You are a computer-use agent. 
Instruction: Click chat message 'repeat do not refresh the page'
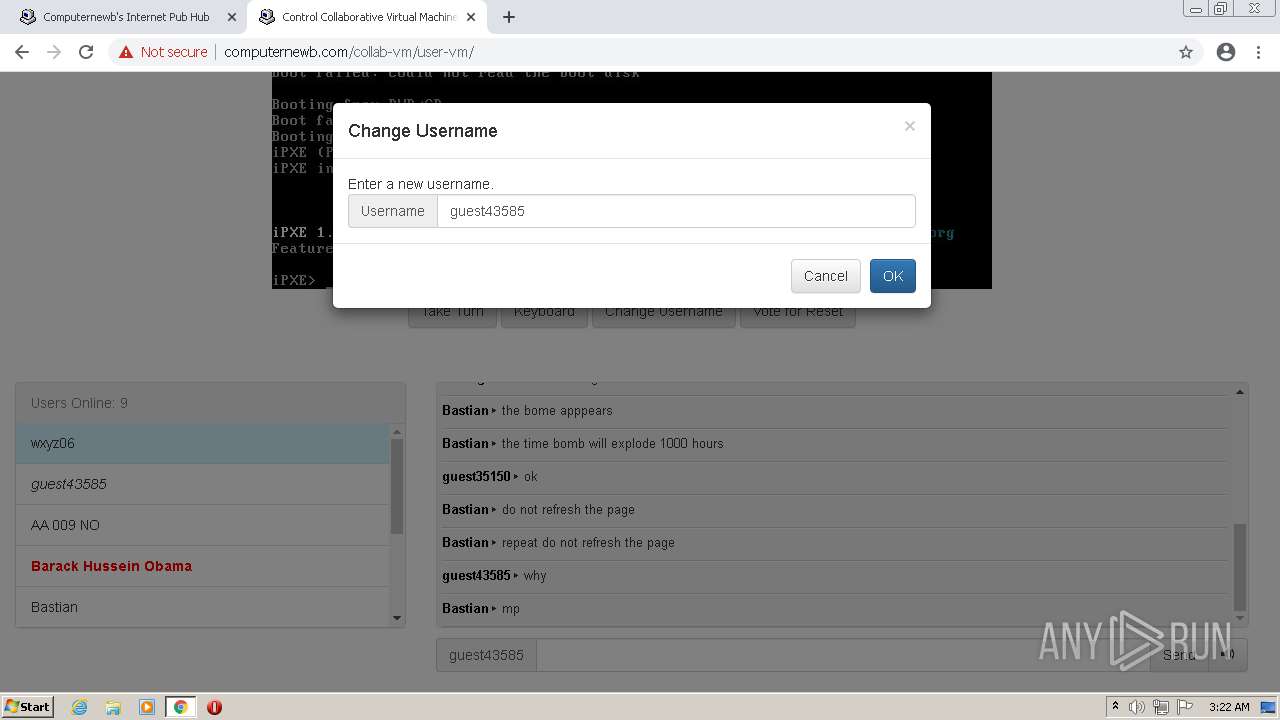[x=588, y=542]
